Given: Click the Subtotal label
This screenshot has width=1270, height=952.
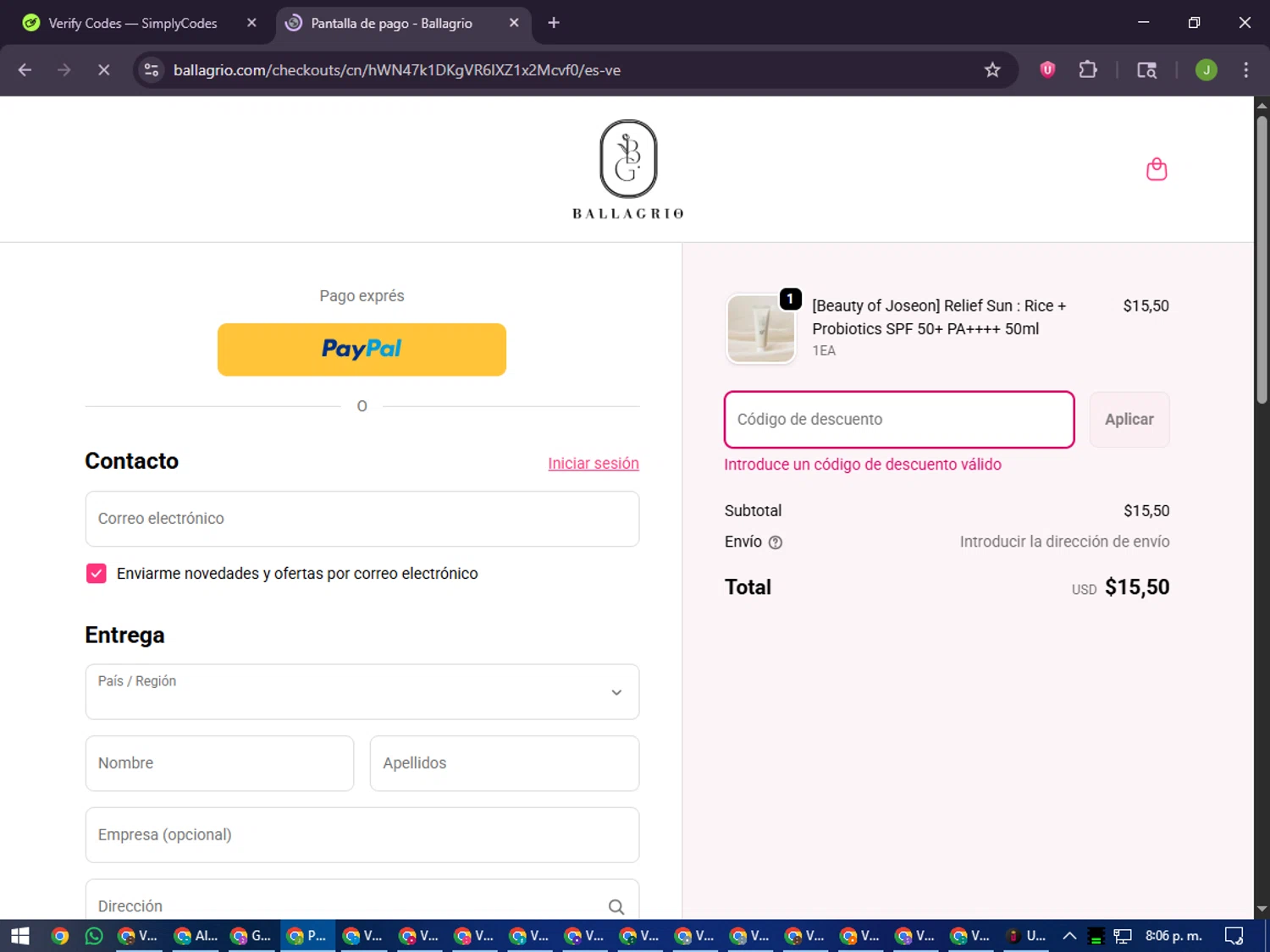Looking at the screenshot, I should [x=753, y=511].
